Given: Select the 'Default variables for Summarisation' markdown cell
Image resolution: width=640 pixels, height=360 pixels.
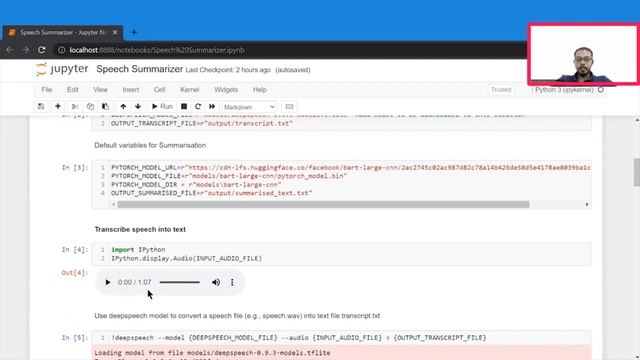Looking at the screenshot, I should coord(150,145).
